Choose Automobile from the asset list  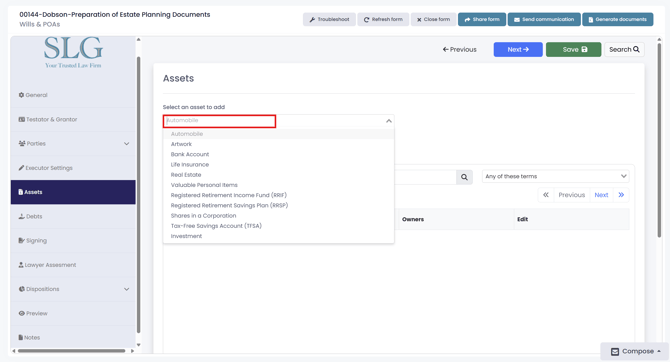click(x=279, y=134)
